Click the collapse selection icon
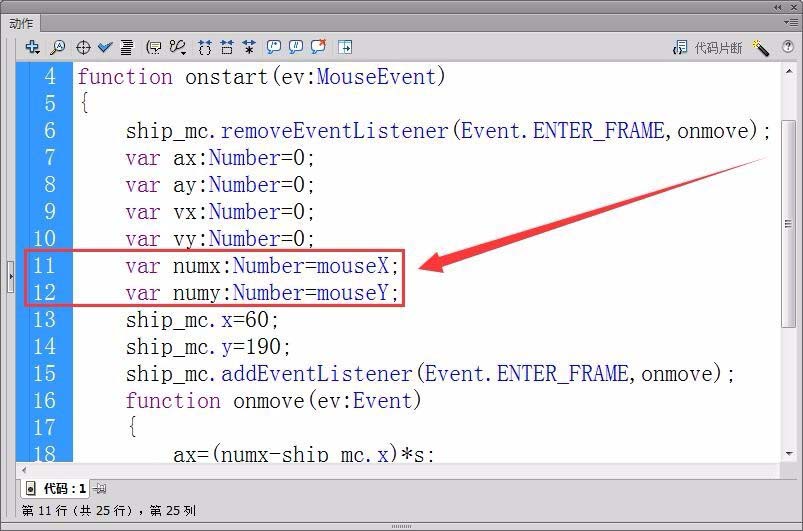 click(227, 48)
